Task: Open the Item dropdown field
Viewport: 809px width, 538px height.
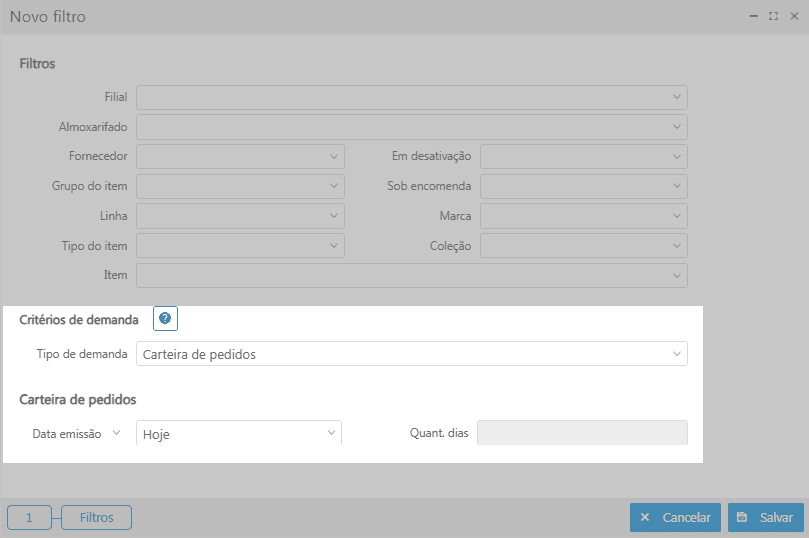Action: [411, 275]
